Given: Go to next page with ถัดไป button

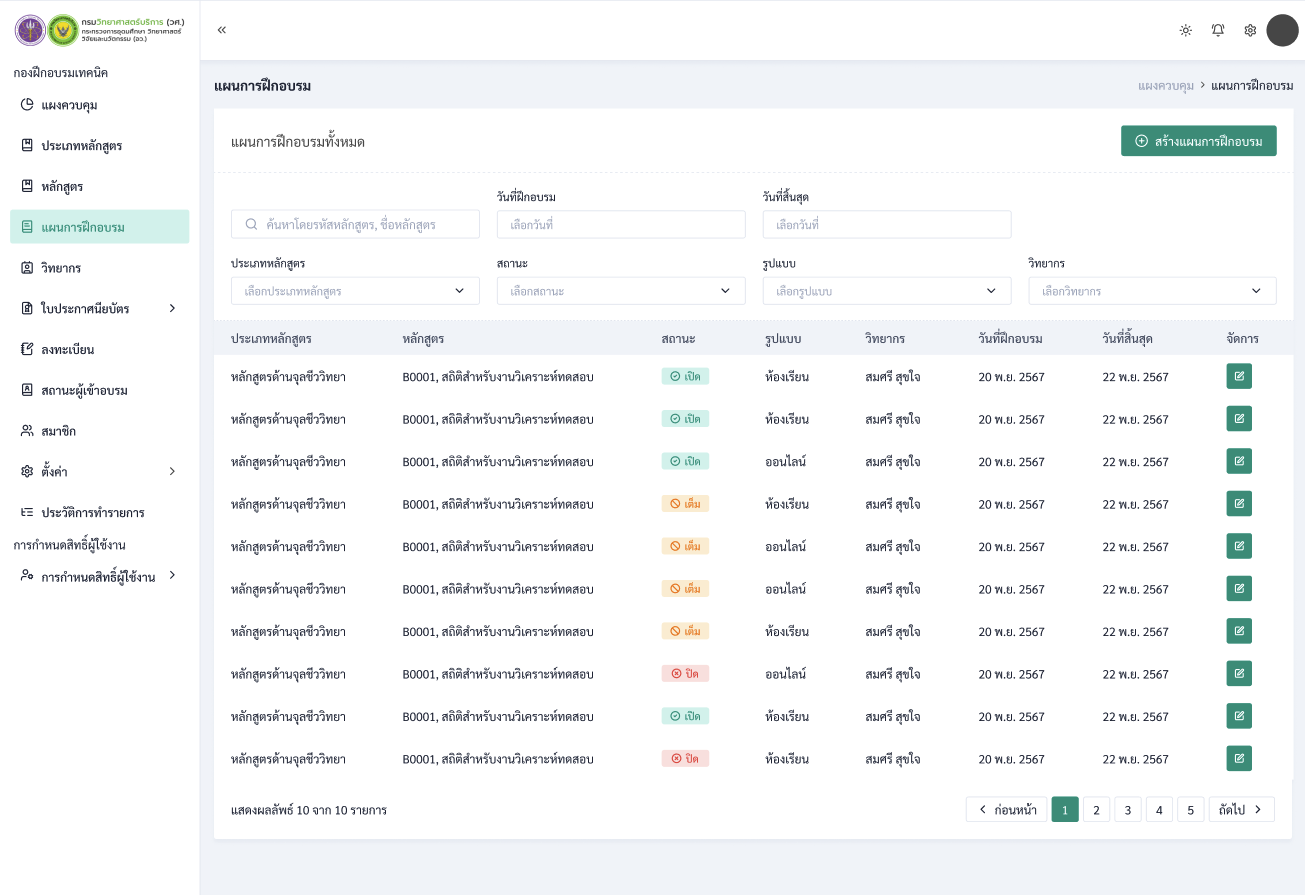Looking at the screenshot, I should point(1241,809).
